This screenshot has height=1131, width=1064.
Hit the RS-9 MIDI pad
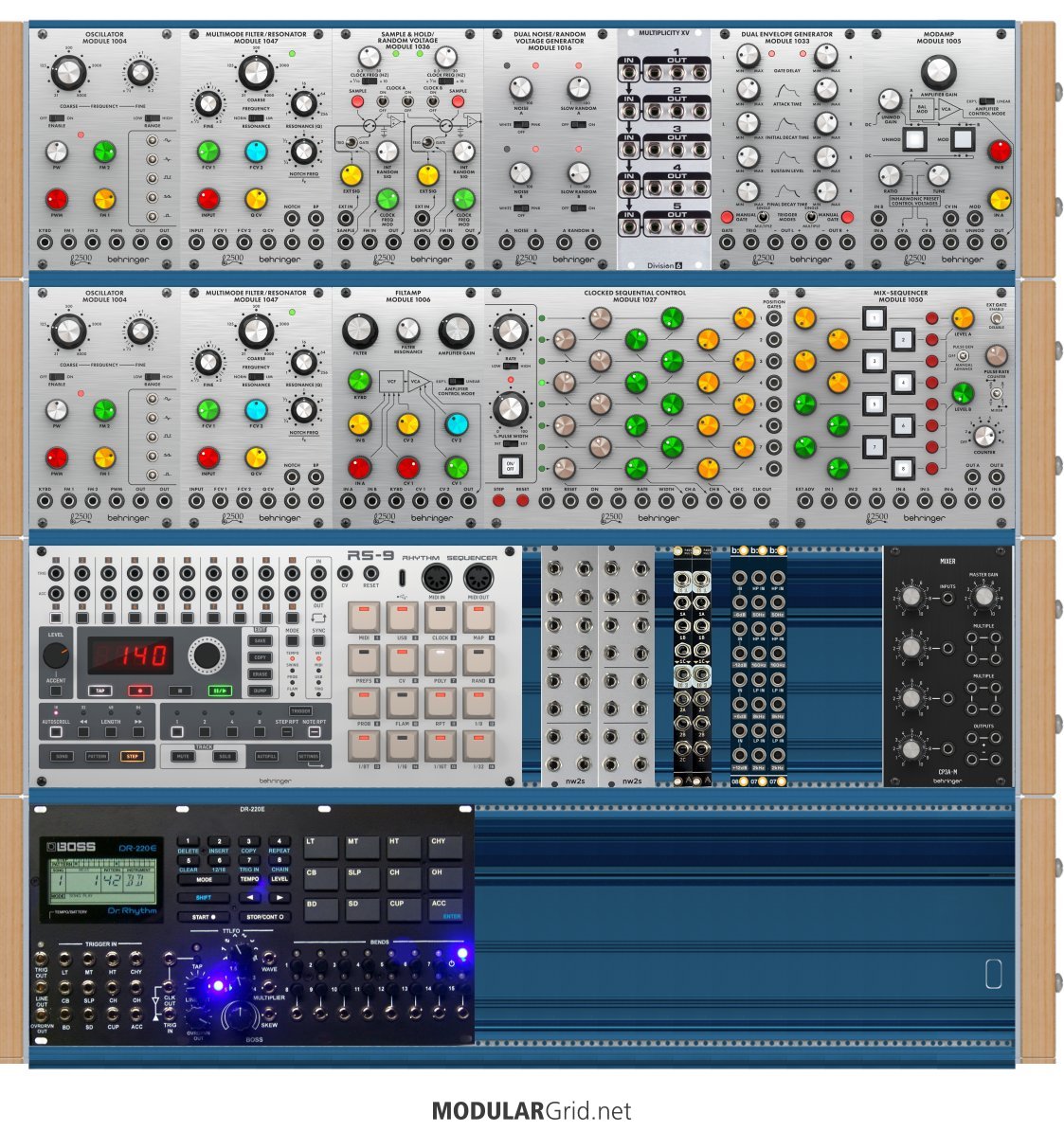(364, 618)
